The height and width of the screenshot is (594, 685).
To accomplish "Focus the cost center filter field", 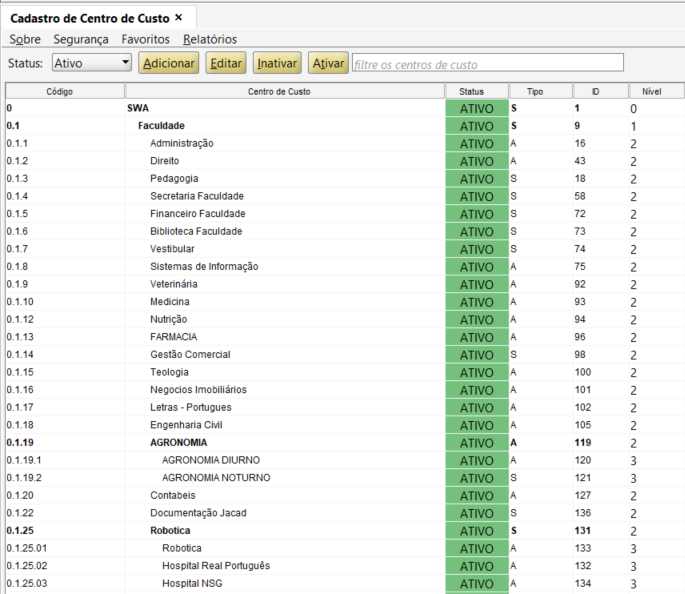I will coord(488,63).
